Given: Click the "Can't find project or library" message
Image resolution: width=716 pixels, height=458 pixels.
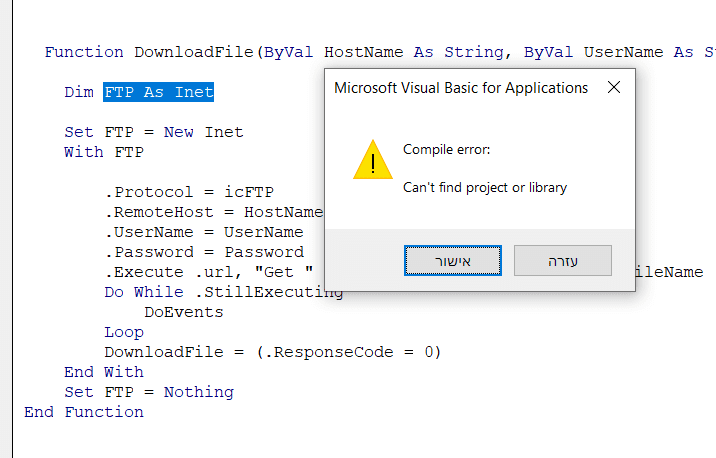Looking at the screenshot, I should [x=484, y=187].
